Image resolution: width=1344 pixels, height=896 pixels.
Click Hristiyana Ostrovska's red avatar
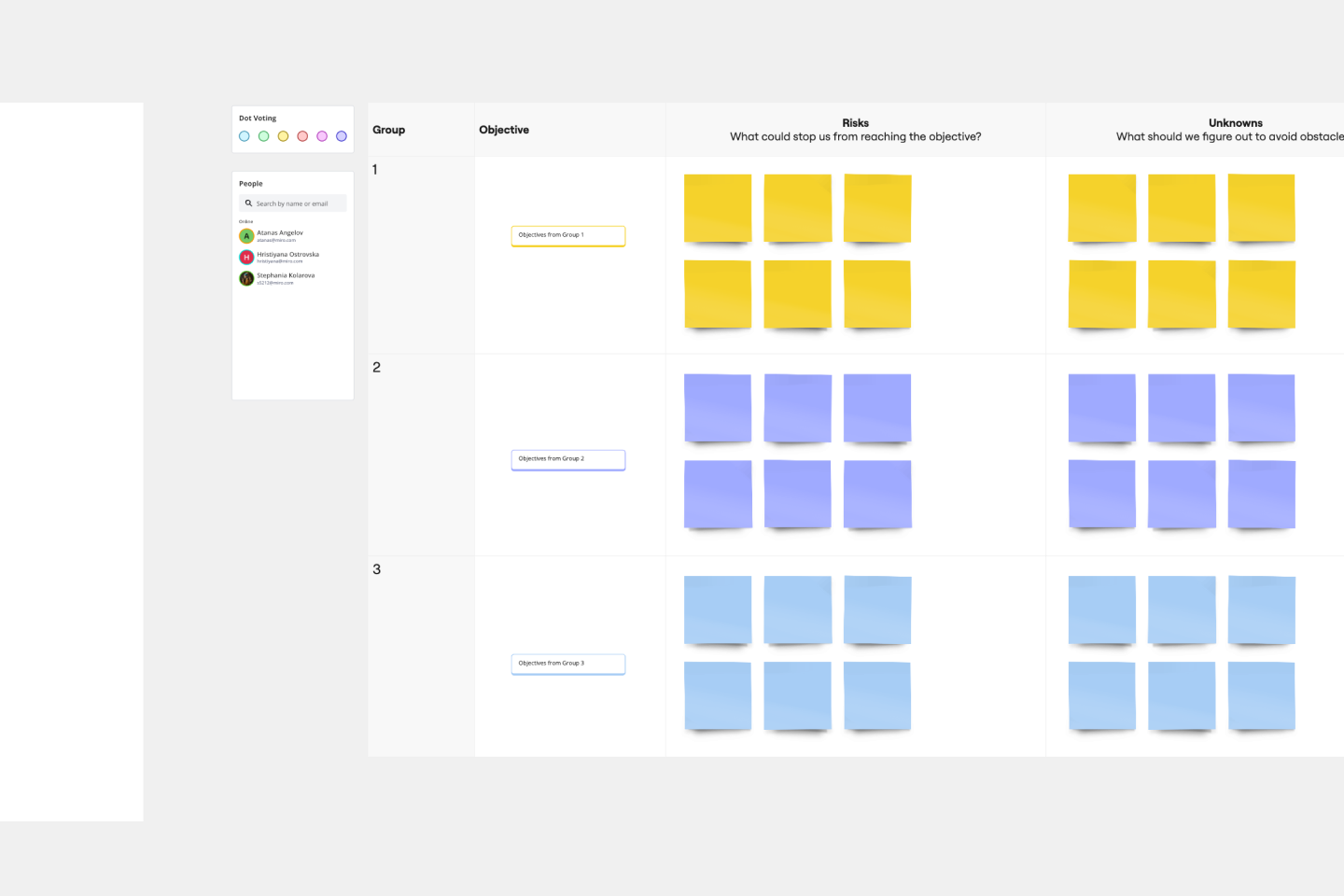click(x=246, y=258)
